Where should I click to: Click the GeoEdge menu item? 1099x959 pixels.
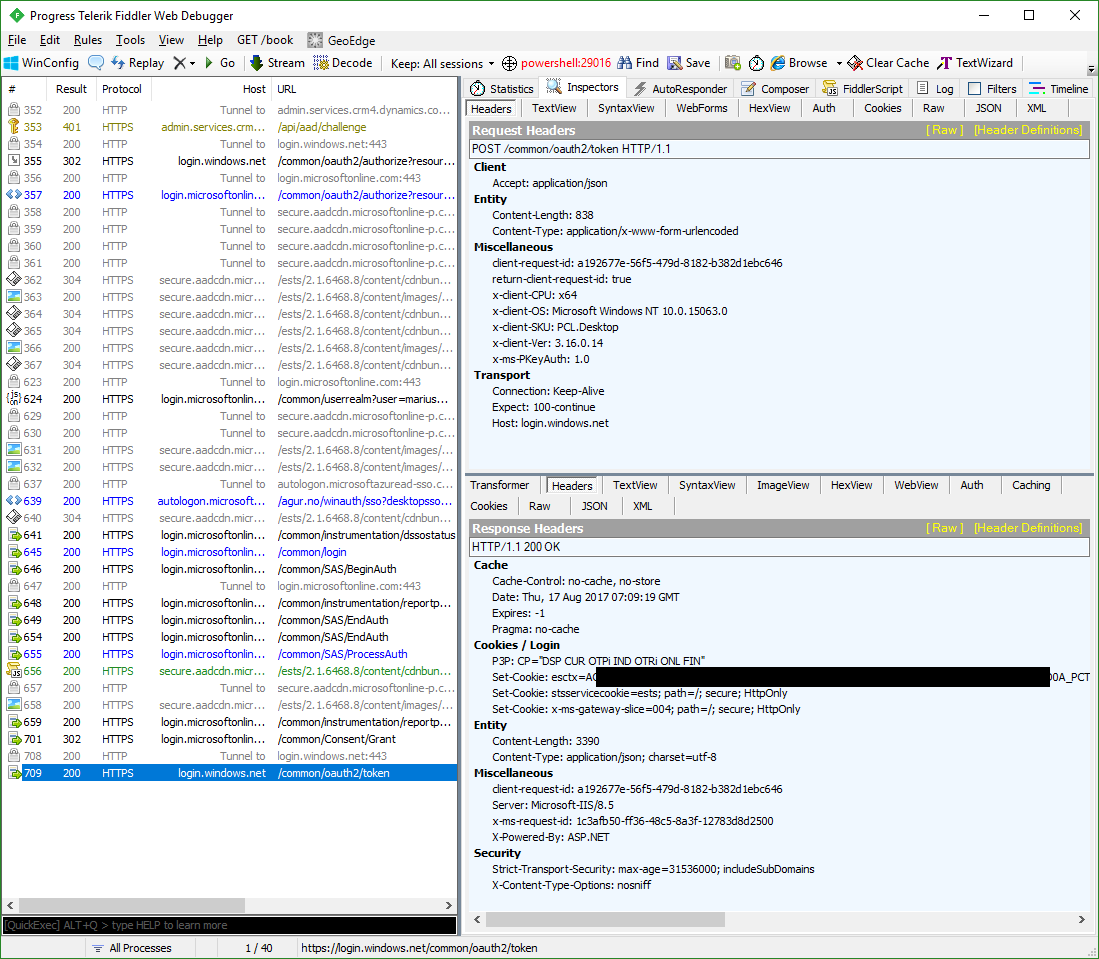[341, 41]
